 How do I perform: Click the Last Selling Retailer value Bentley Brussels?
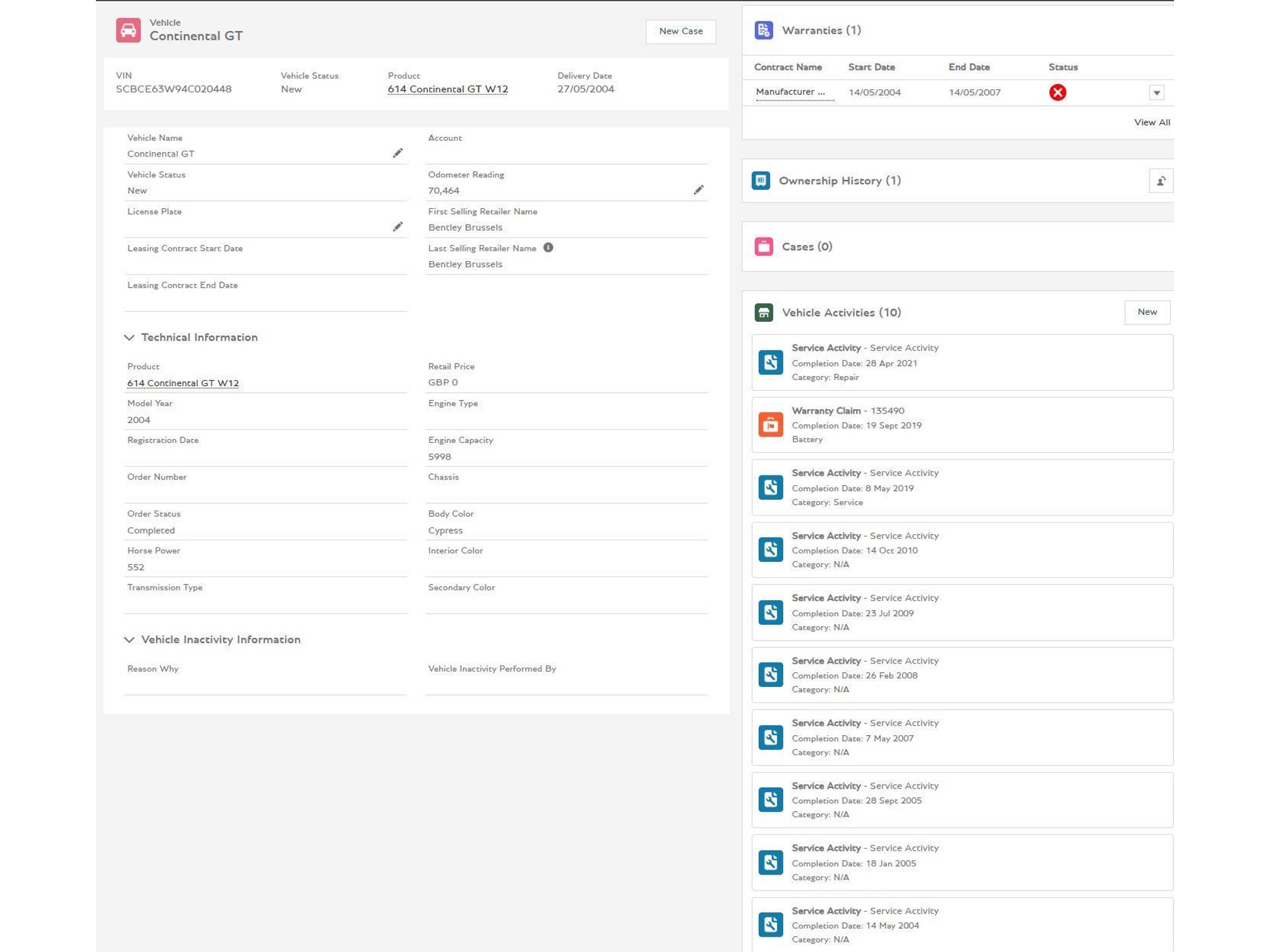pos(466,264)
